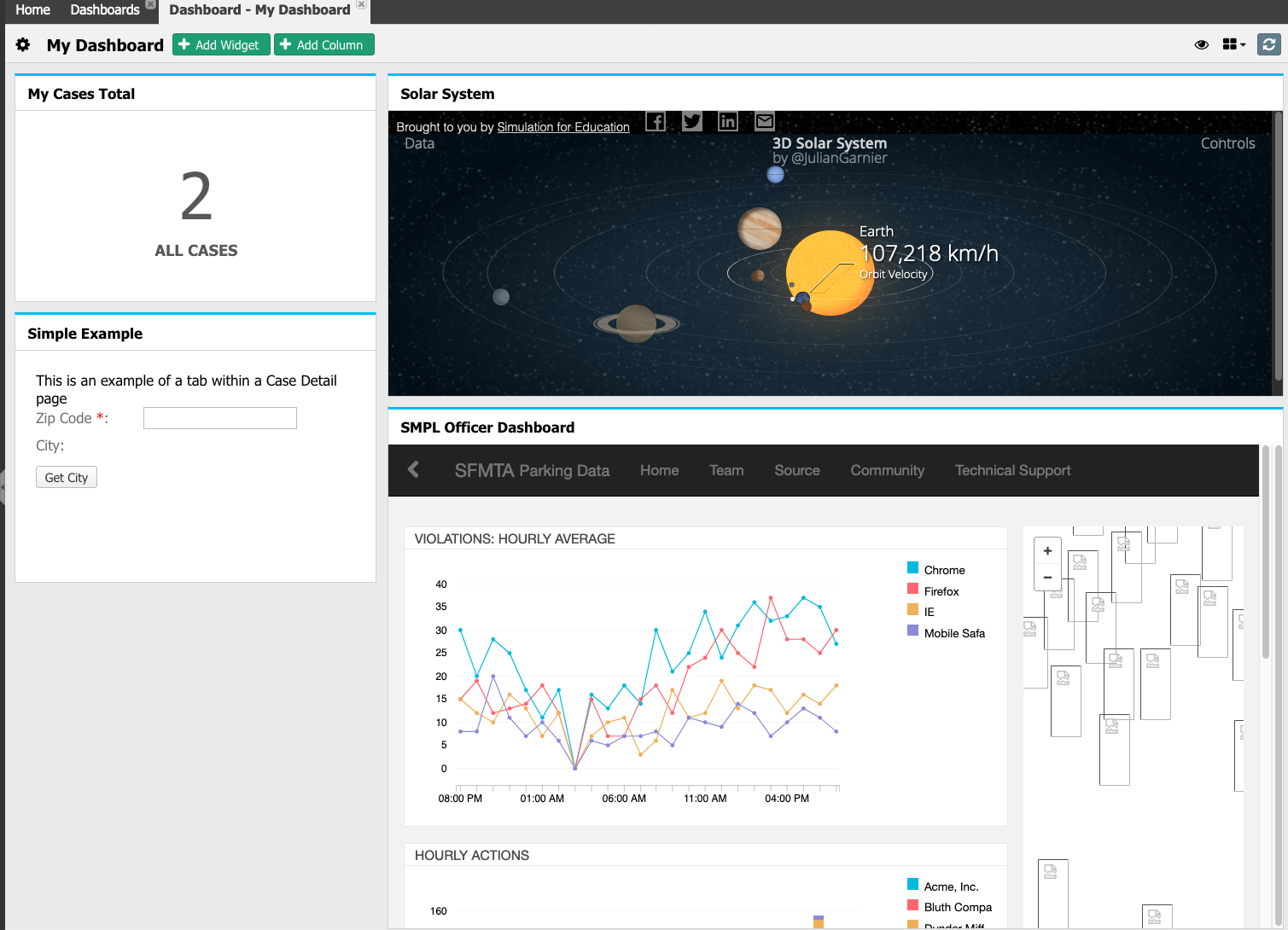Open the Team menu item

[x=726, y=470]
